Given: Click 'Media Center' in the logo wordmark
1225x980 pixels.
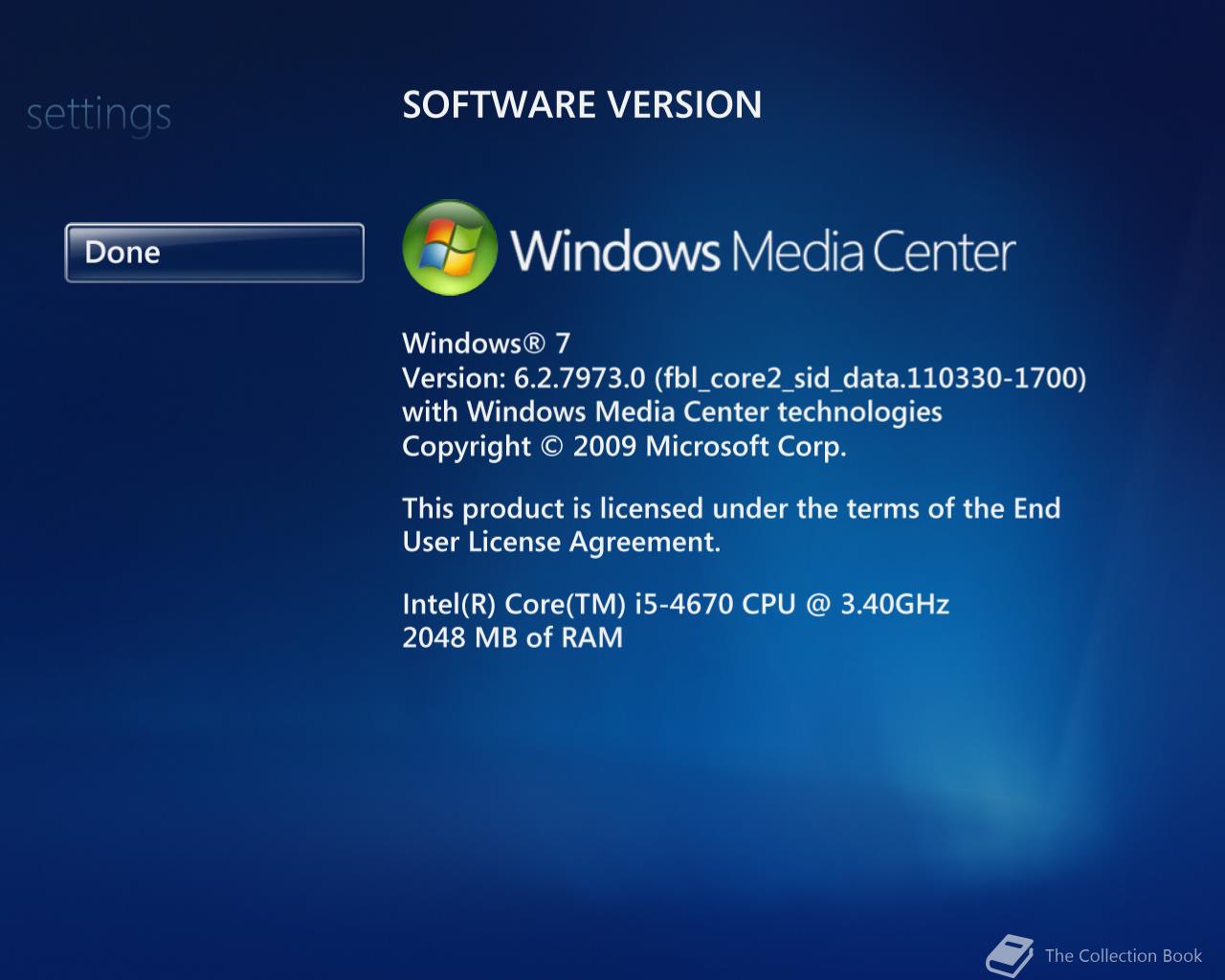Looking at the screenshot, I should (873, 250).
